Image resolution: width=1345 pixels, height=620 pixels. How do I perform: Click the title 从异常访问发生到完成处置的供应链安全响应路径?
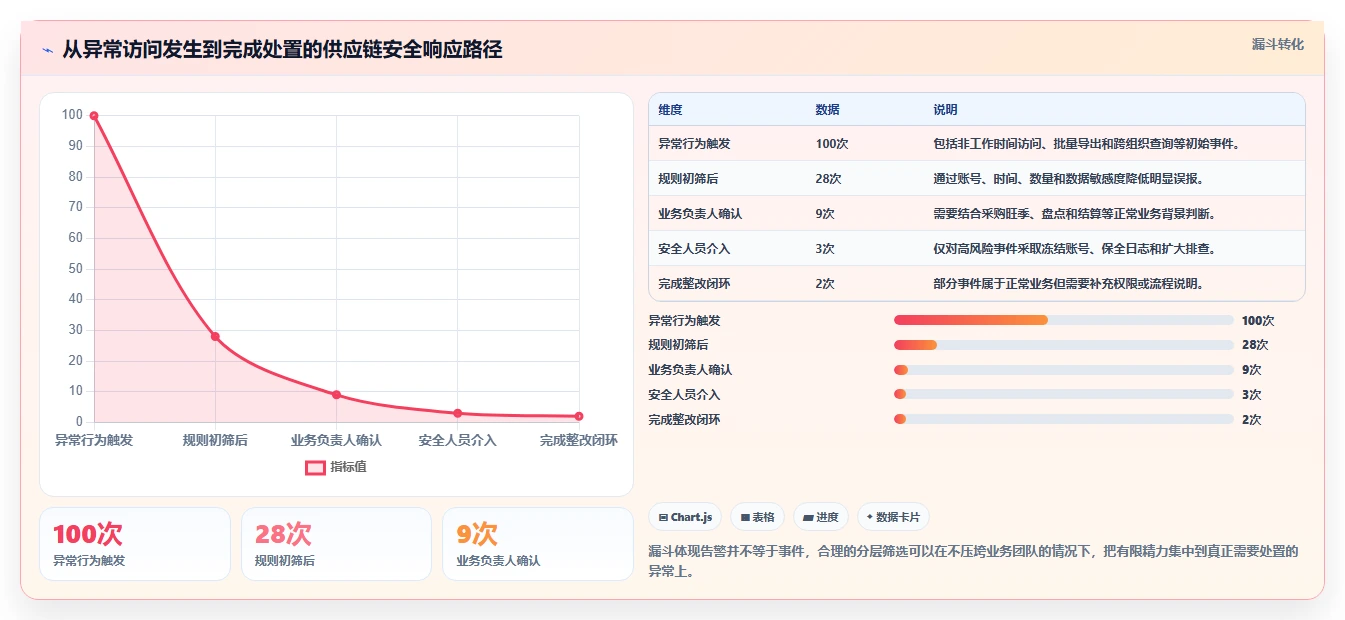click(x=282, y=50)
